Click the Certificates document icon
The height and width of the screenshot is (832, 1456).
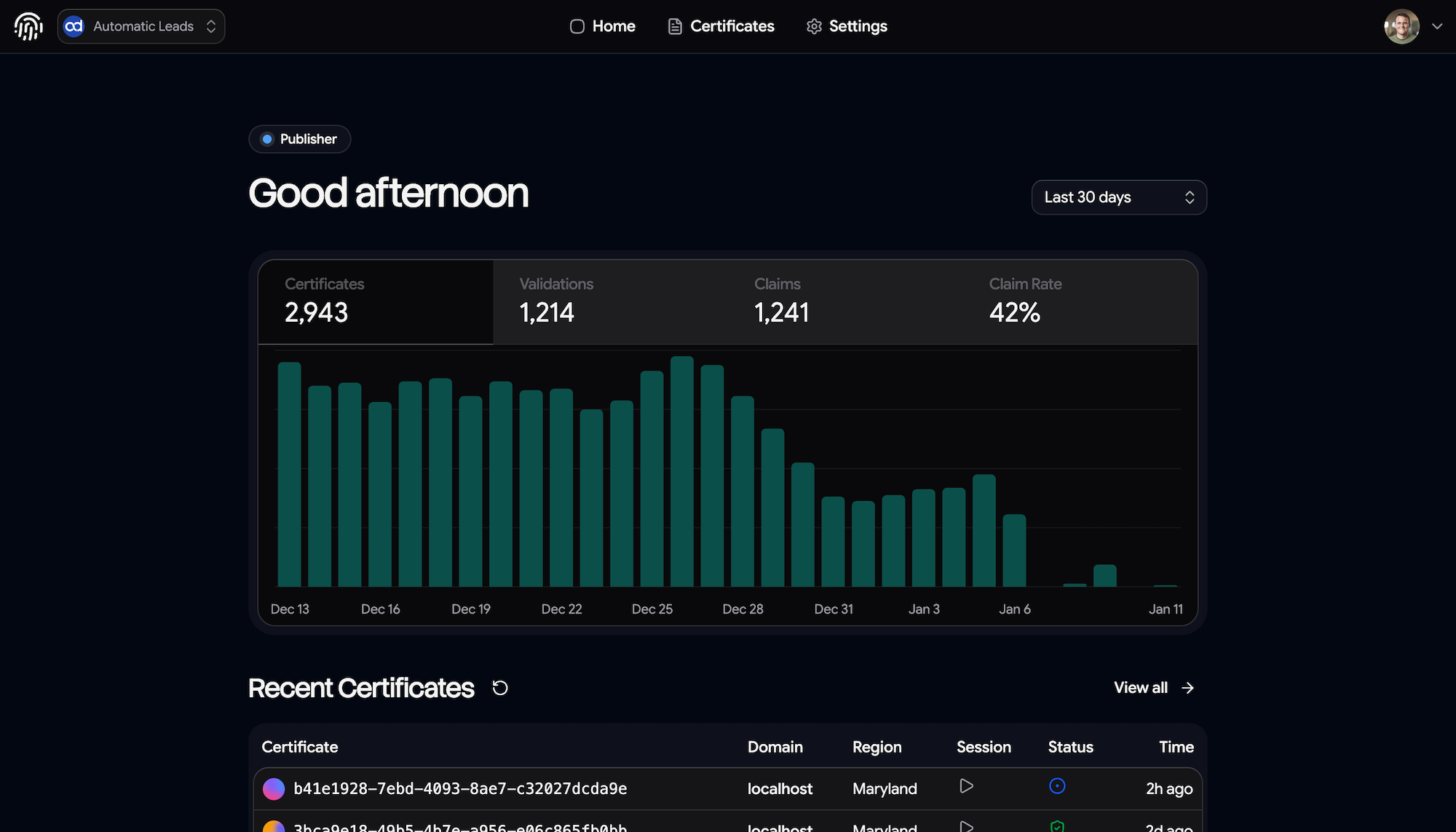pos(675,26)
